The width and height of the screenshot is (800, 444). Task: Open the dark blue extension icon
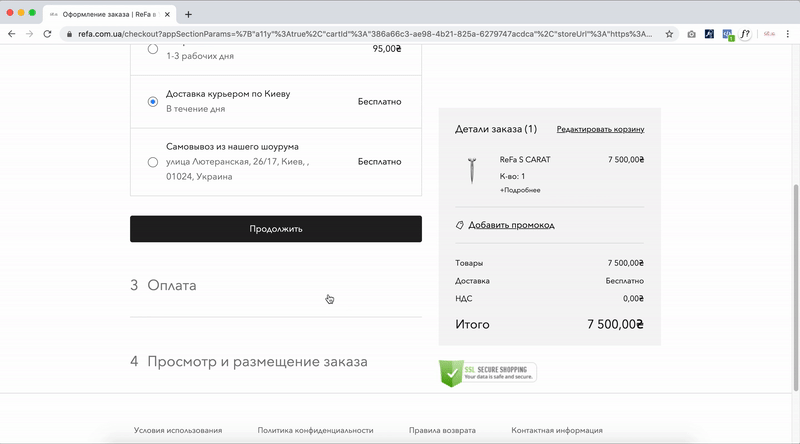pyautogui.click(x=709, y=34)
